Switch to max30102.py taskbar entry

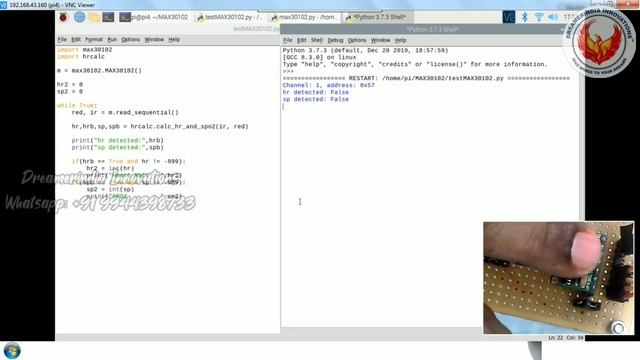coord(304,17)
